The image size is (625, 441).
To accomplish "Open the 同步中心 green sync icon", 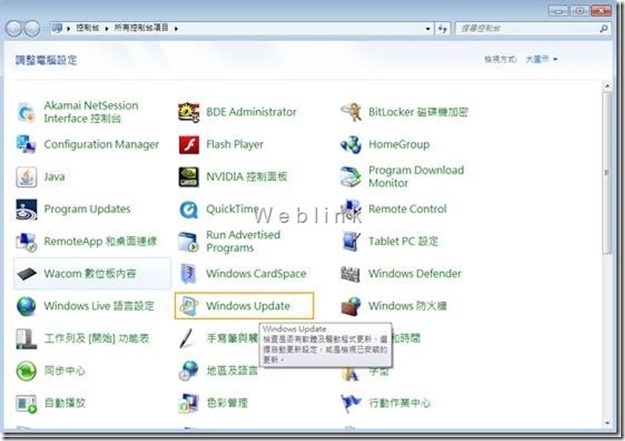I will [x=27, y=370].
